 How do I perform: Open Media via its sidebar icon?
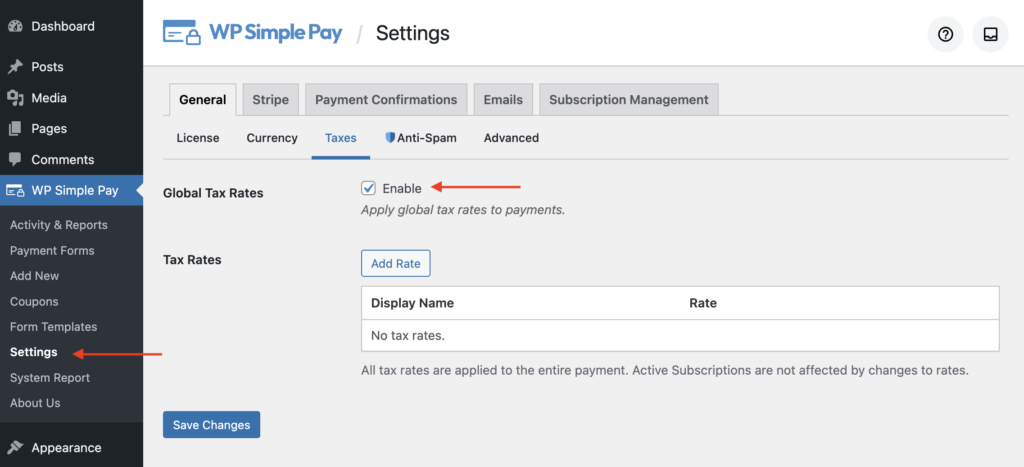[15, 98]
